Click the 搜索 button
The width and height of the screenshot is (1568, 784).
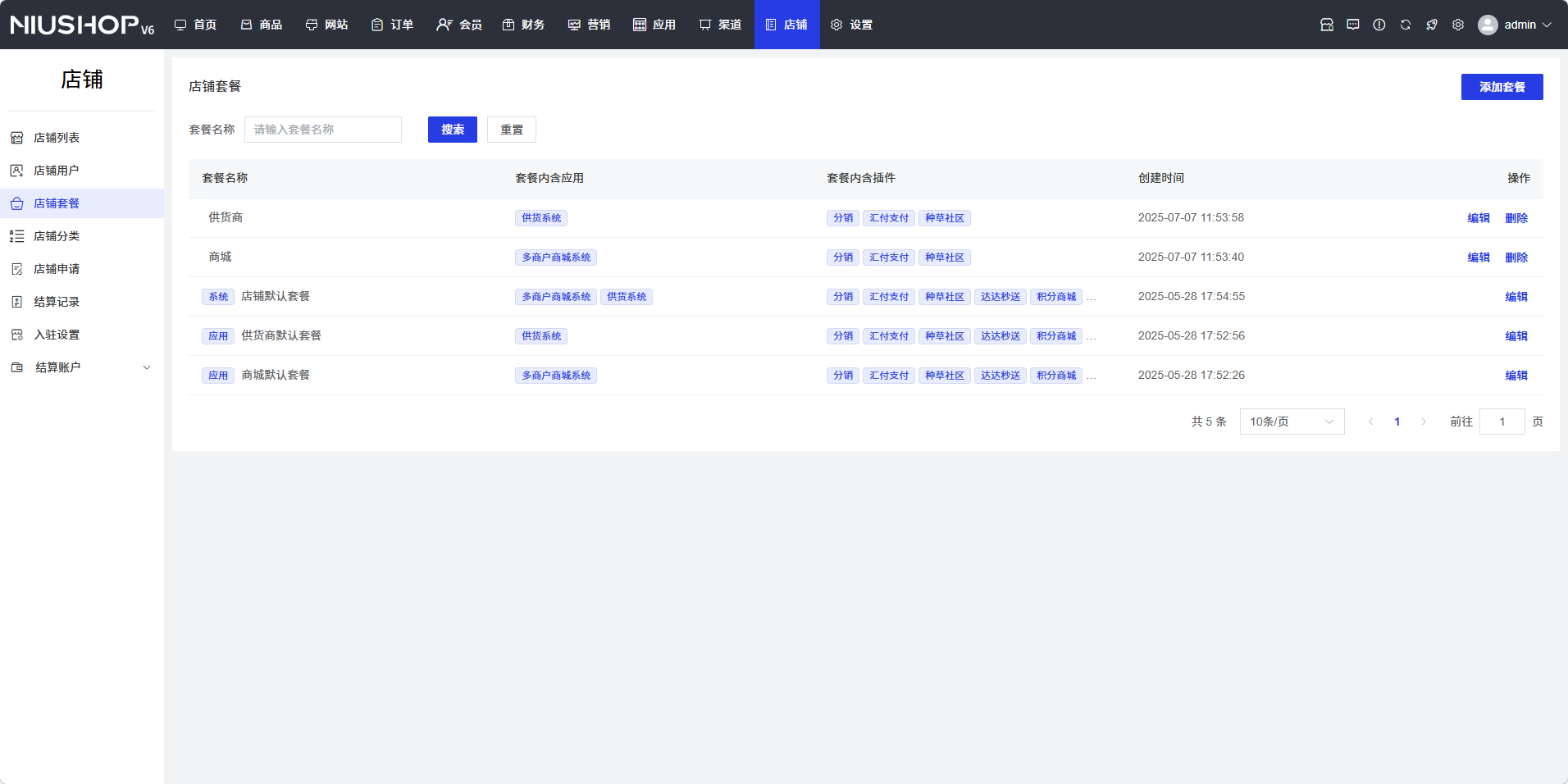click(452, 130)
